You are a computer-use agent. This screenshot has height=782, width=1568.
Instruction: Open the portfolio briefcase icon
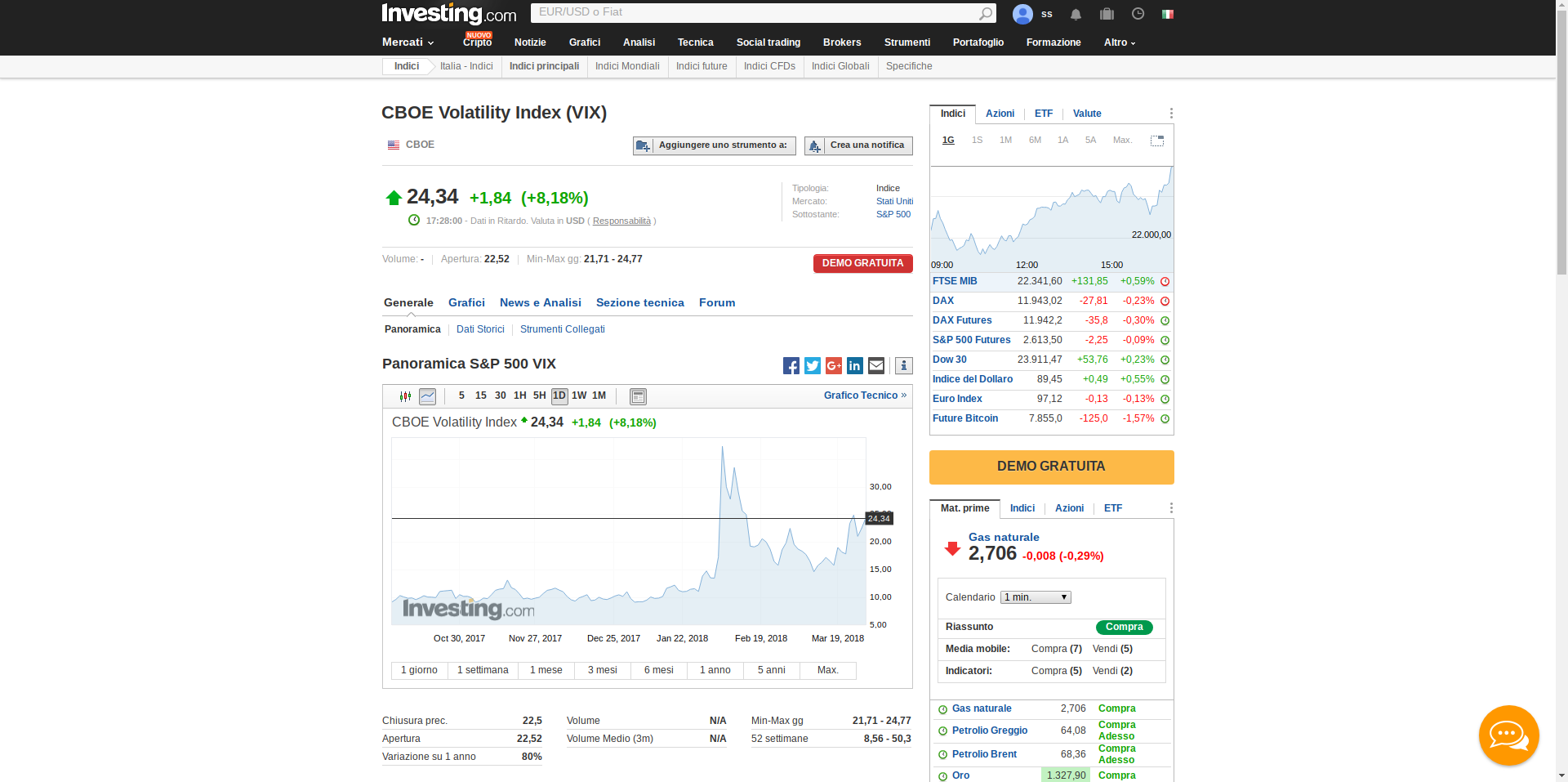[x=1107, y=14]
